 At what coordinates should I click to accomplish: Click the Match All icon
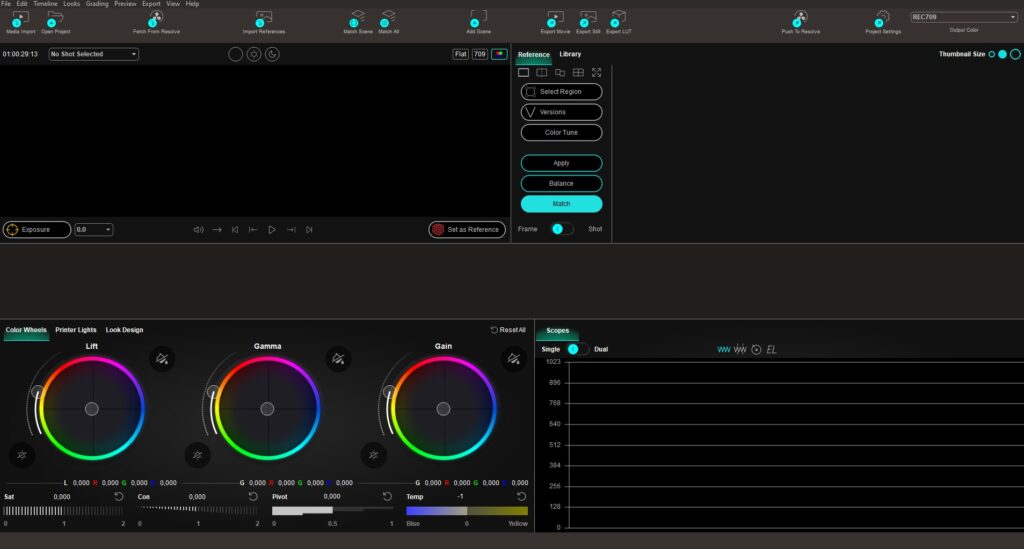coord(388,19)
